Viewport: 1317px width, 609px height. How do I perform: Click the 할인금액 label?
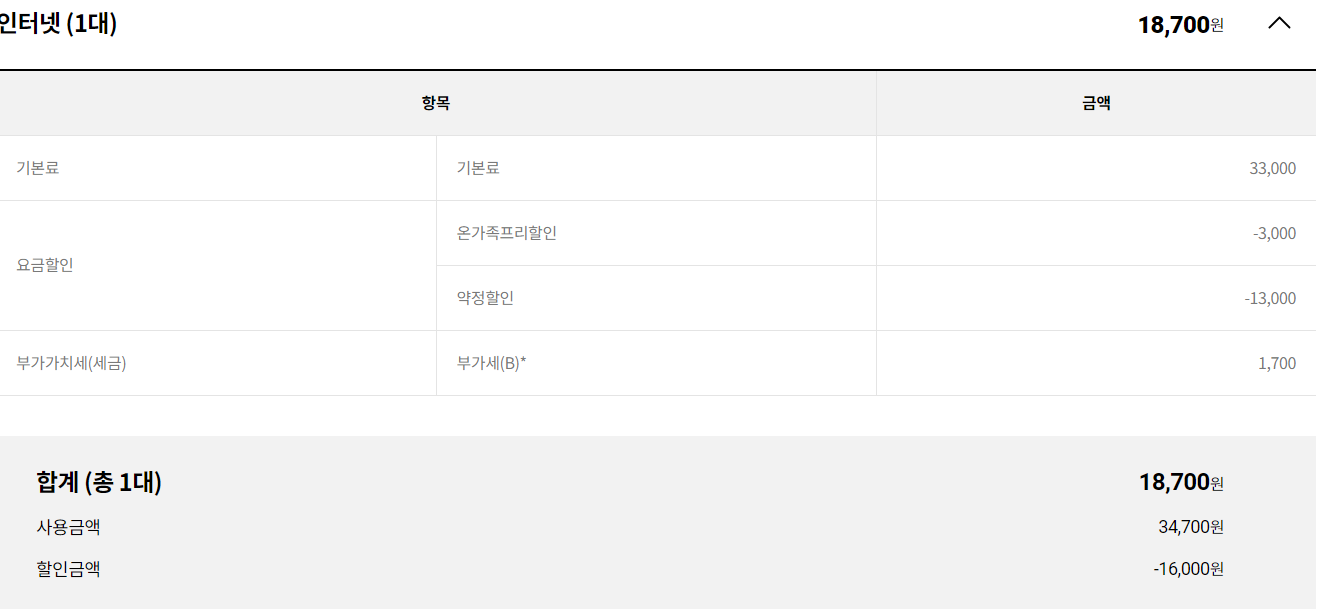[x=68, y=569]
